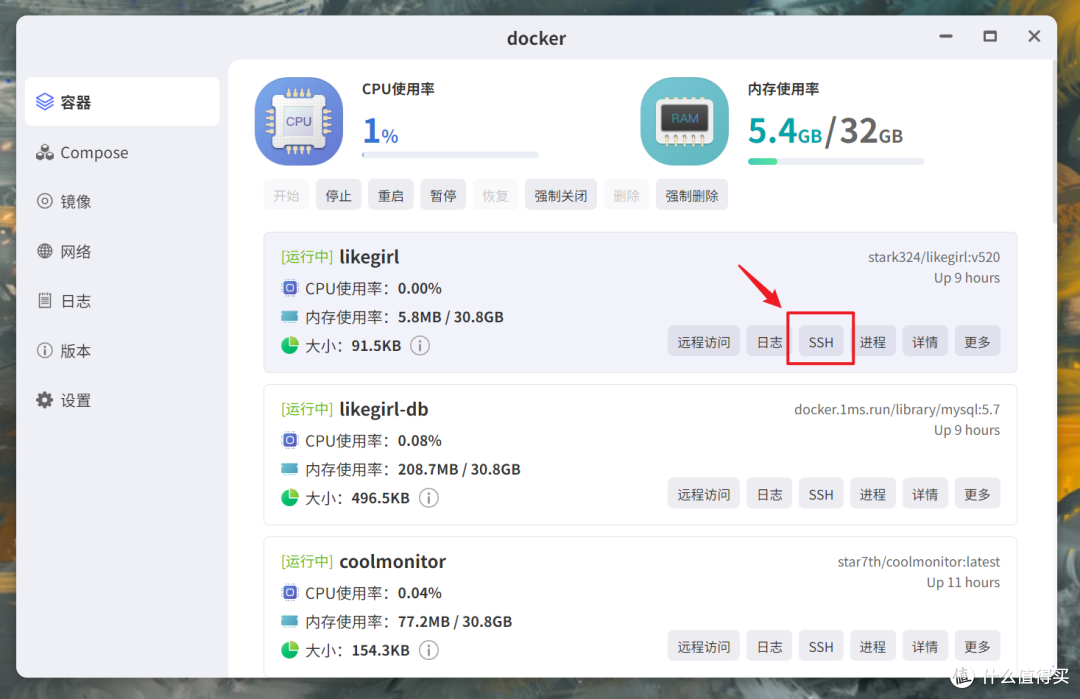The height and width of the screenshot is (699, 1080).
Task: Open 远程访问 for likegirl-db
Action: (703, 494)
